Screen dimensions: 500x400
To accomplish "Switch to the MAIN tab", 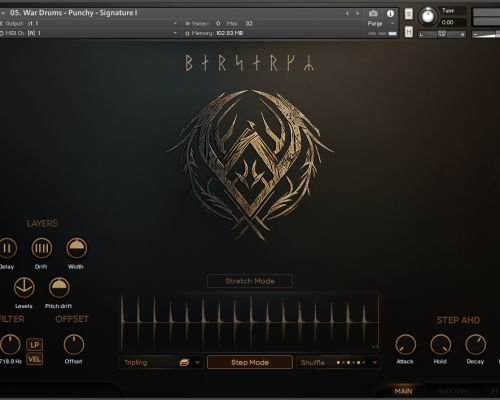I will [403, 391].
